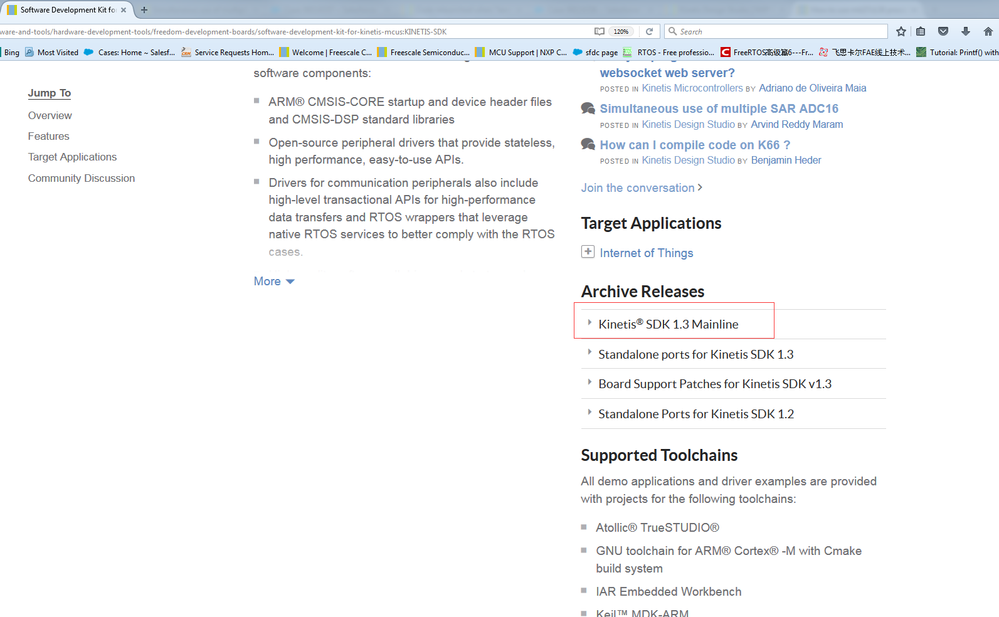This screenshot has width=999, height=617.
Task: Open Kinetis Design Studio link under K66 post
Action: [x=688, y=160]
